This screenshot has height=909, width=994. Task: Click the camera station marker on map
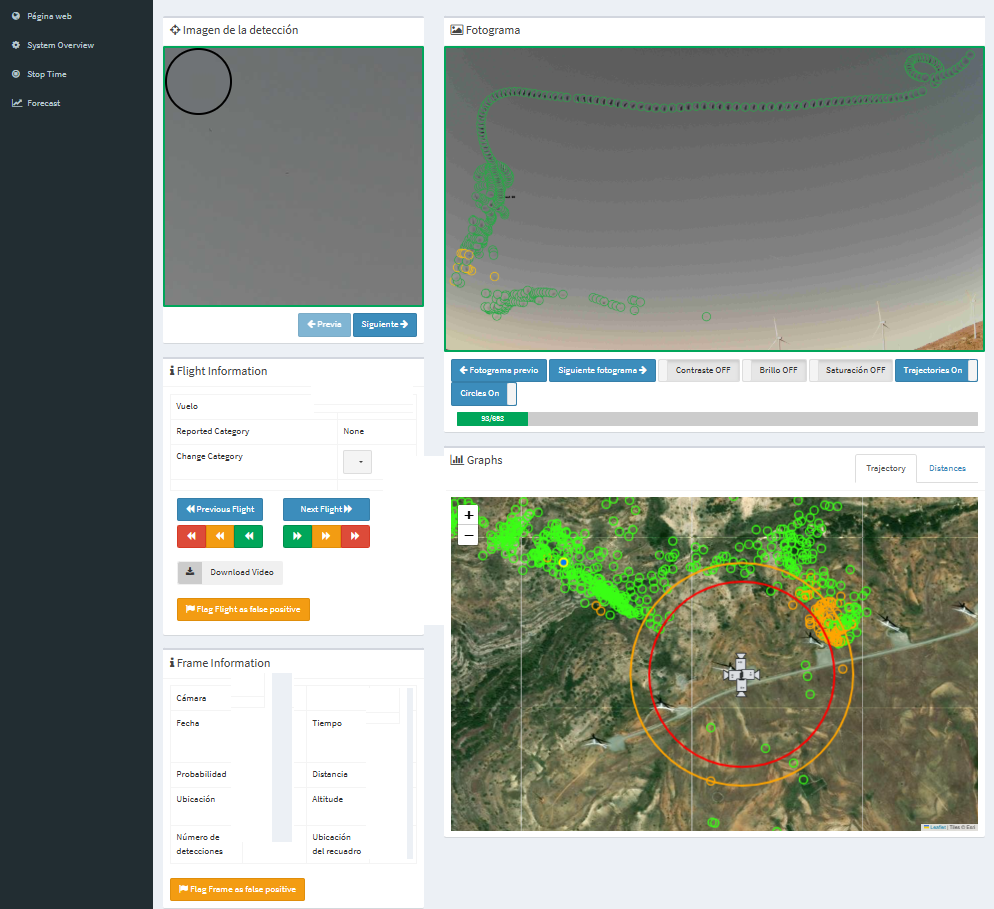pyautogui.click(x=741, y=674)
